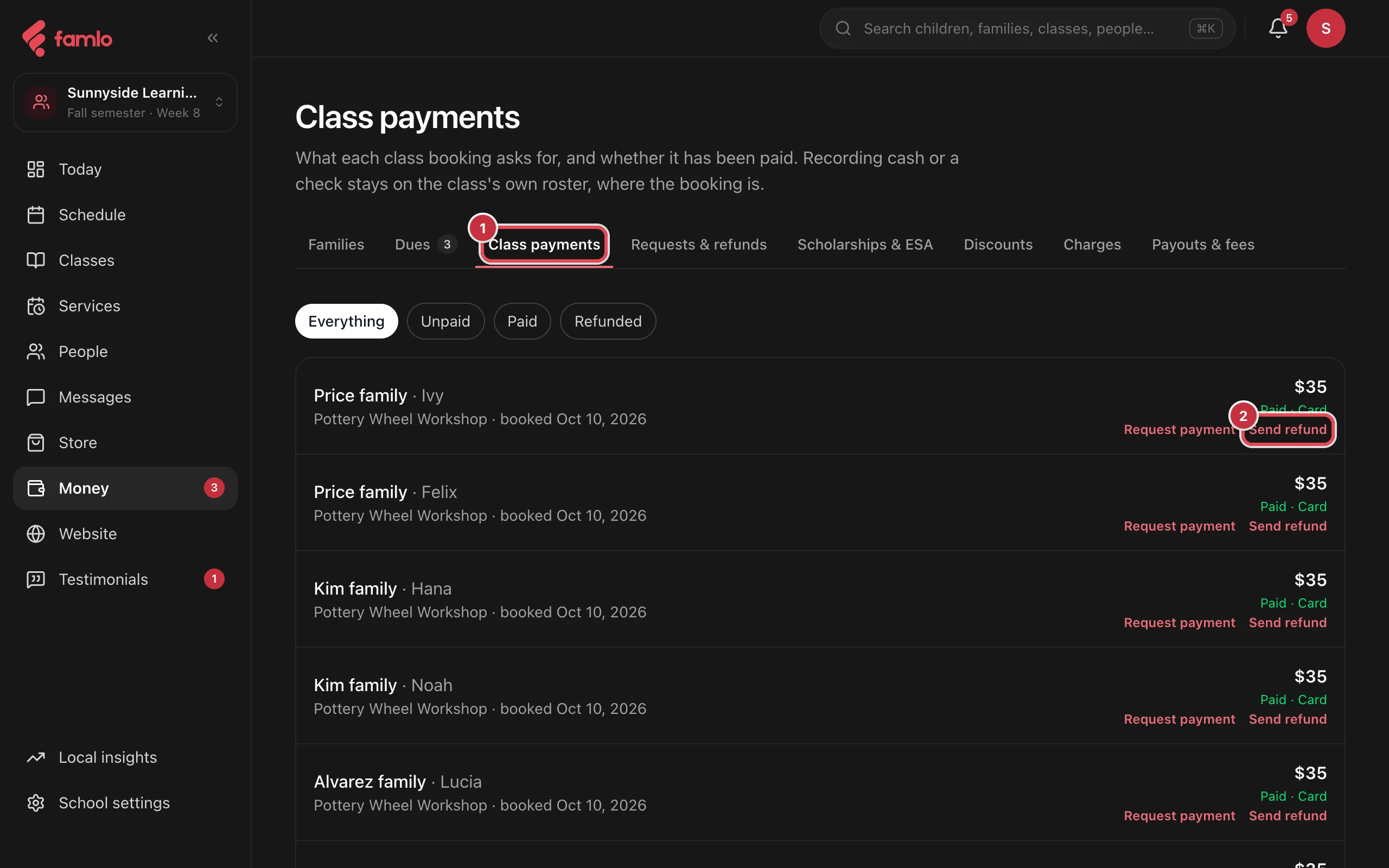Click the search magnifier icon
Viewport: 1389px width, 868px height.
click(843, 28)
